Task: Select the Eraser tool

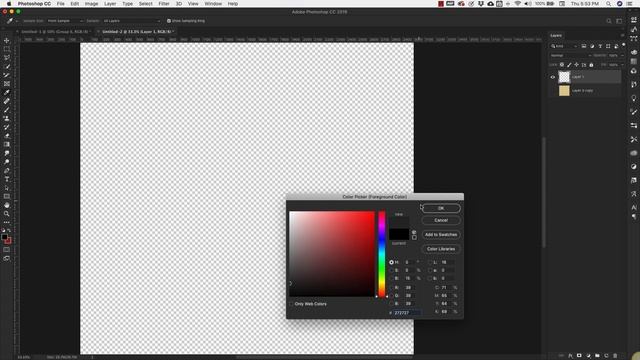Action: 7,136
